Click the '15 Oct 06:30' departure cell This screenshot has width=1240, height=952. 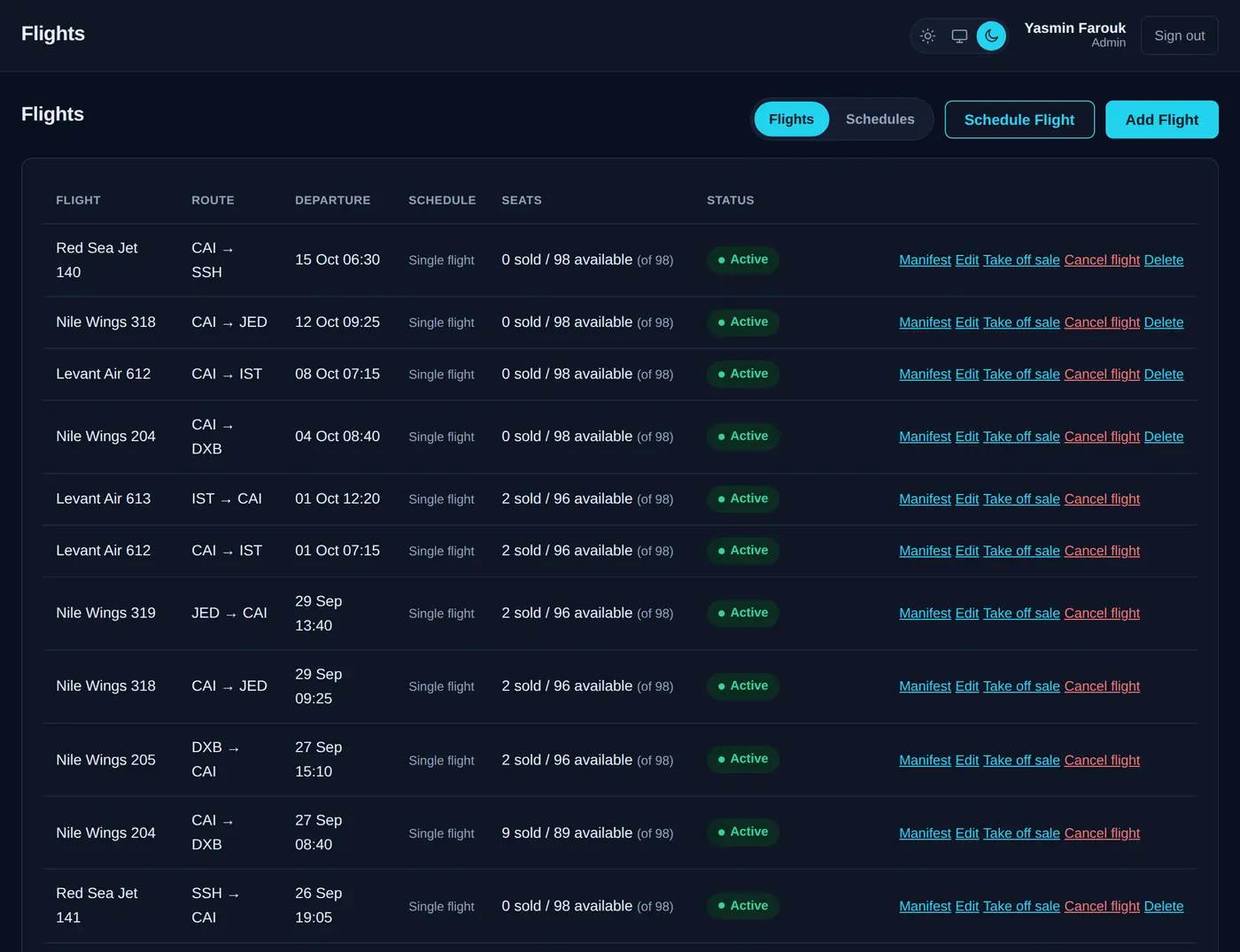coord(337,260)
